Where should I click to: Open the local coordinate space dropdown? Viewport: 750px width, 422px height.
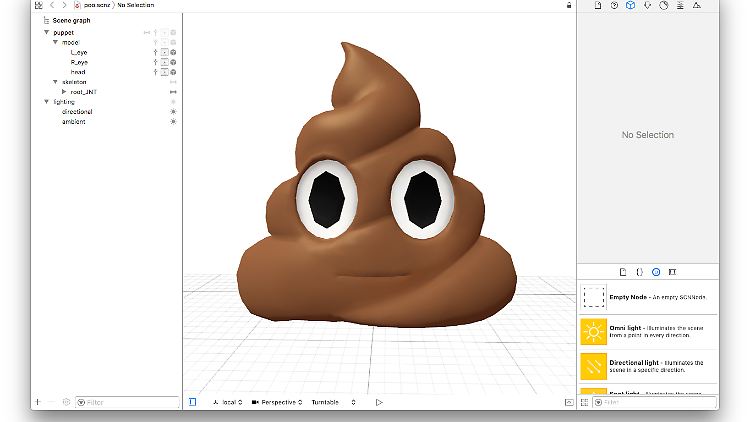[229, 402]
